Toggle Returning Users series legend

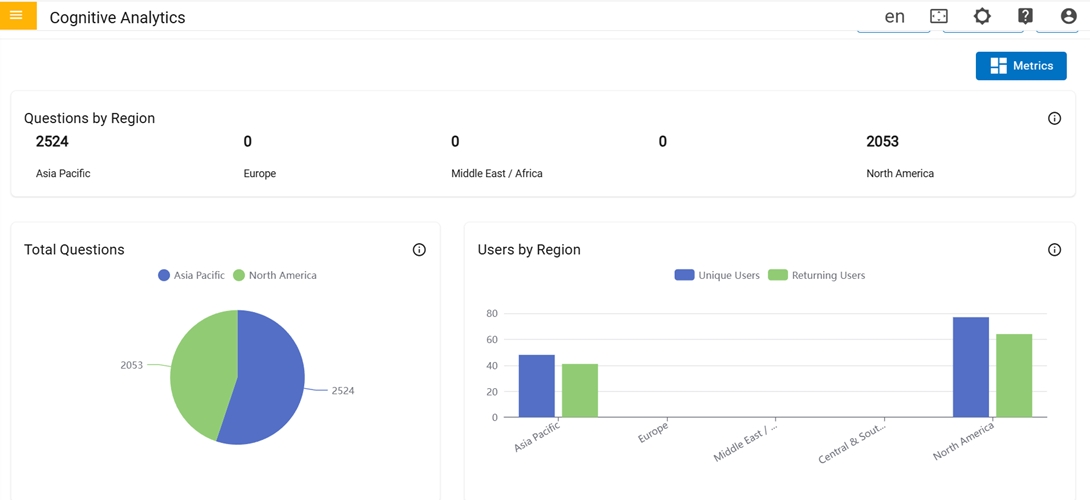(816, 275)
